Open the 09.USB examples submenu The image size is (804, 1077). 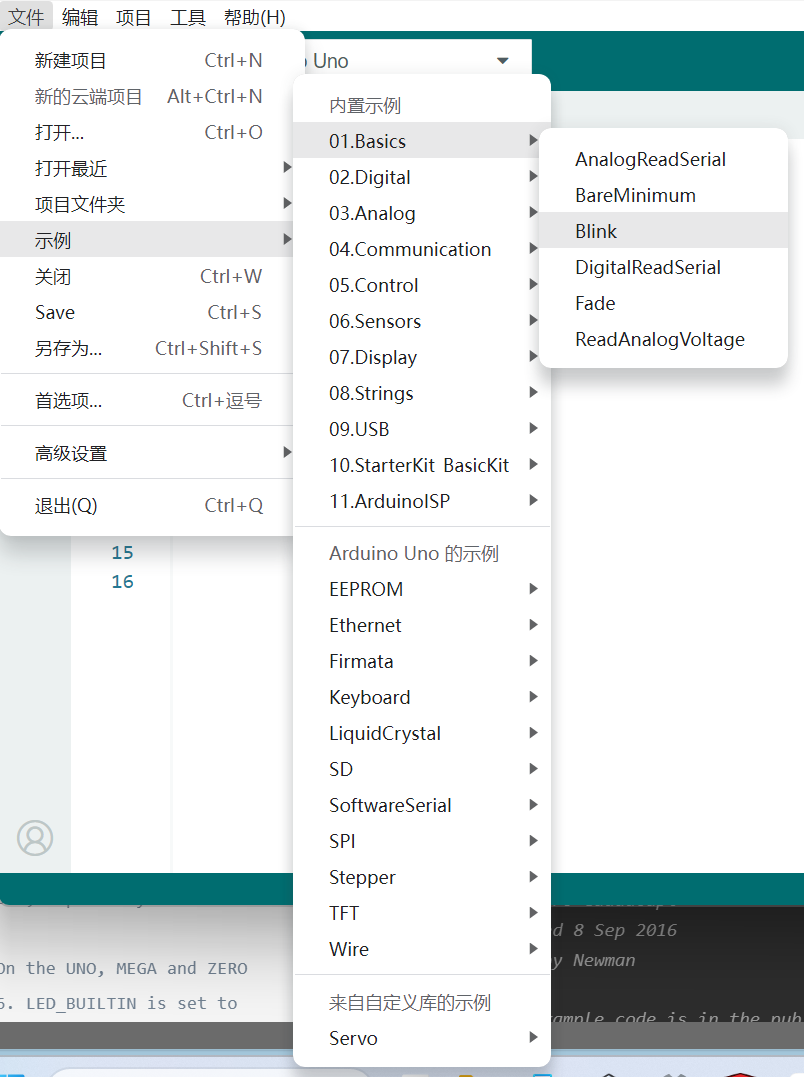point(422,429)
